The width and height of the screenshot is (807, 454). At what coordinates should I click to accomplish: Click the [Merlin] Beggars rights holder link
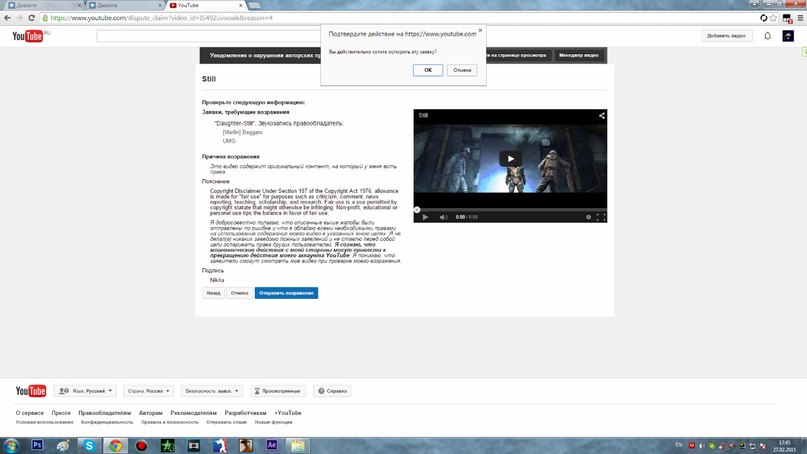tap(242, 132)
